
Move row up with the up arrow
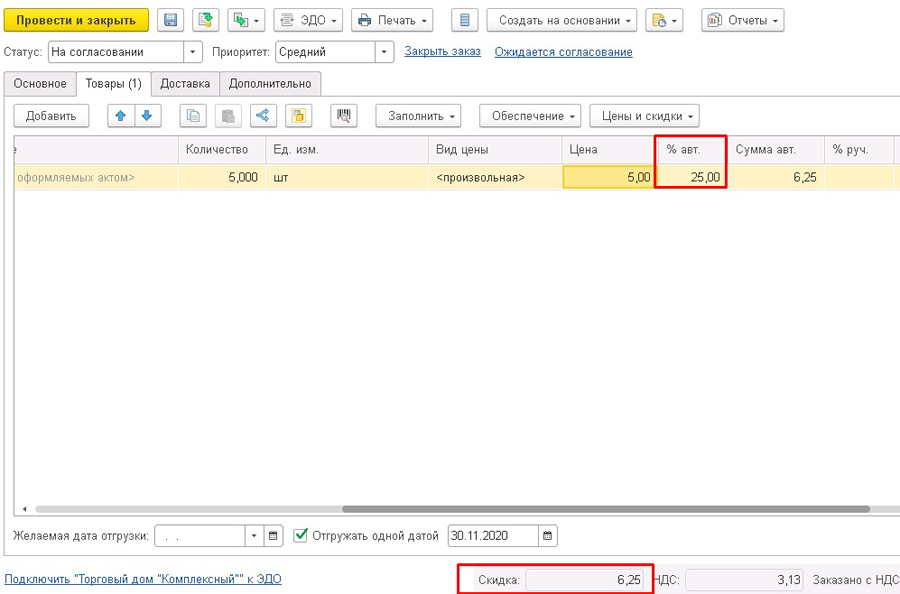(121, 116)
